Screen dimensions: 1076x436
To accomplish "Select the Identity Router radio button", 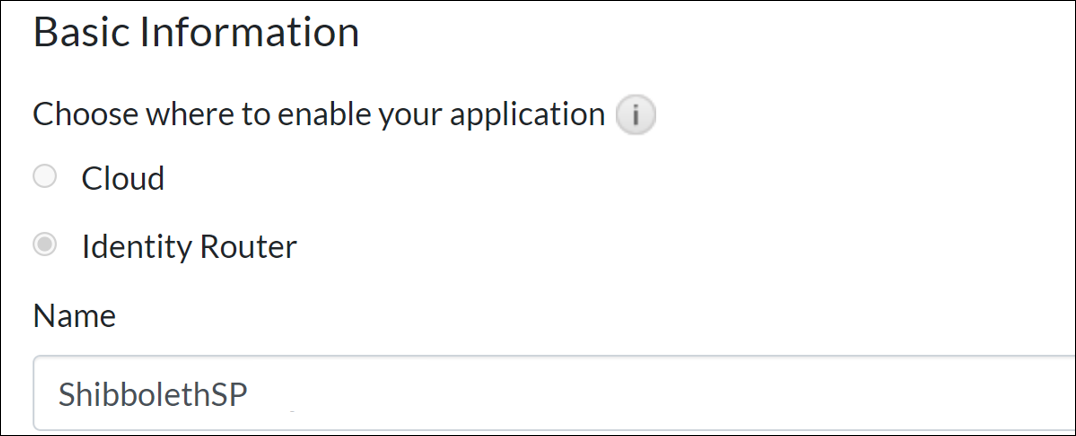I will point(44,245).
